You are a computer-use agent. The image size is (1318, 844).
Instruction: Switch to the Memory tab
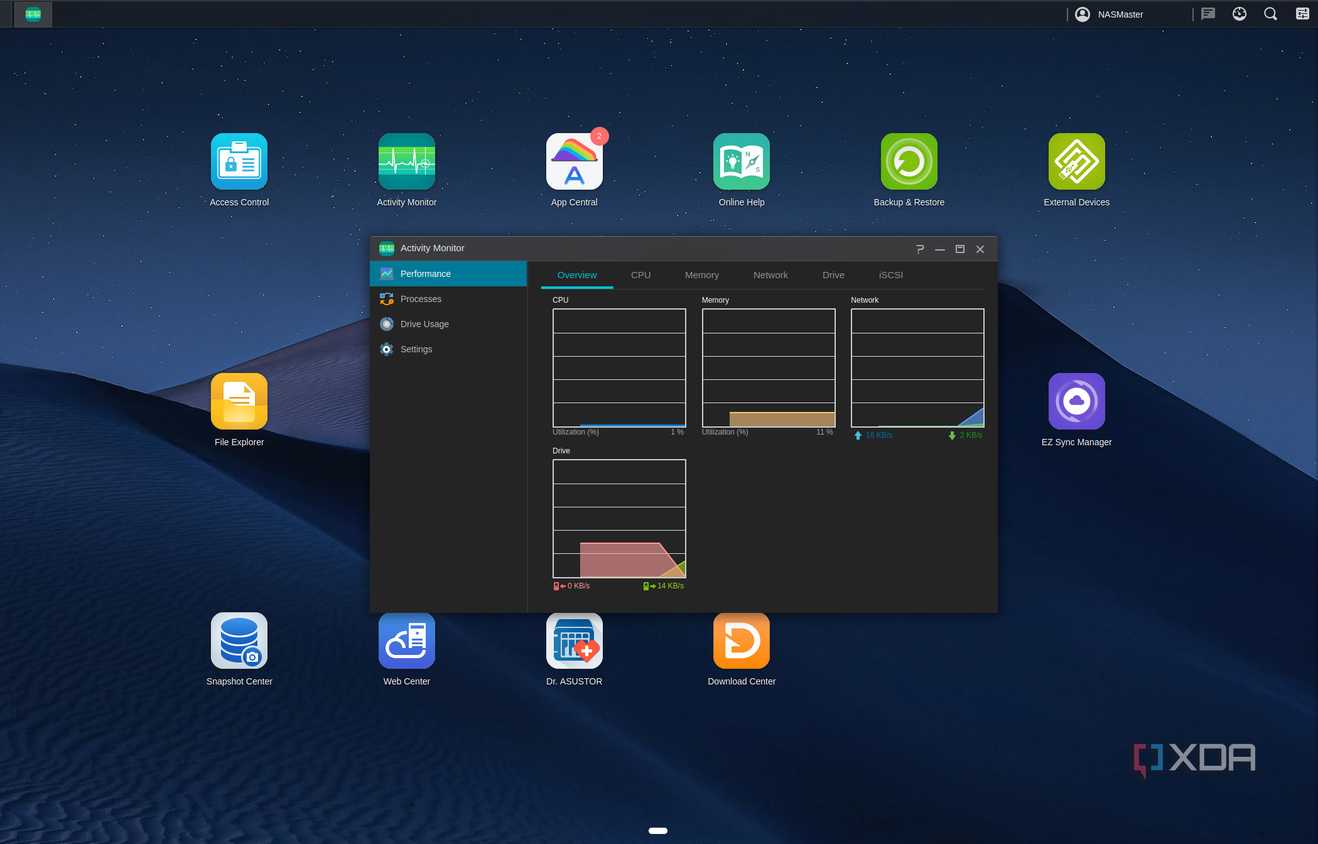pos(702,275)
